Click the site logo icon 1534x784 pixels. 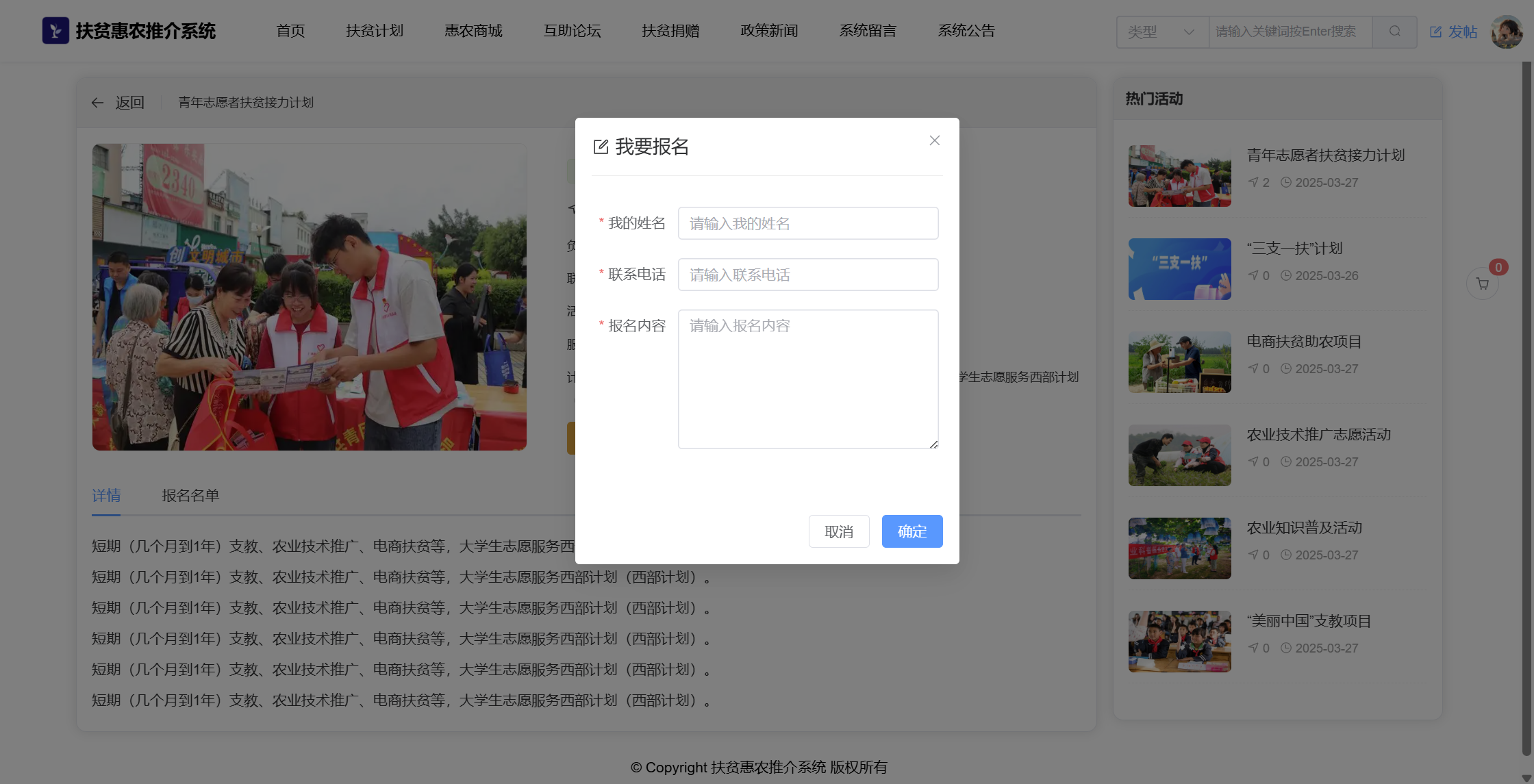[x=55, y=31]
